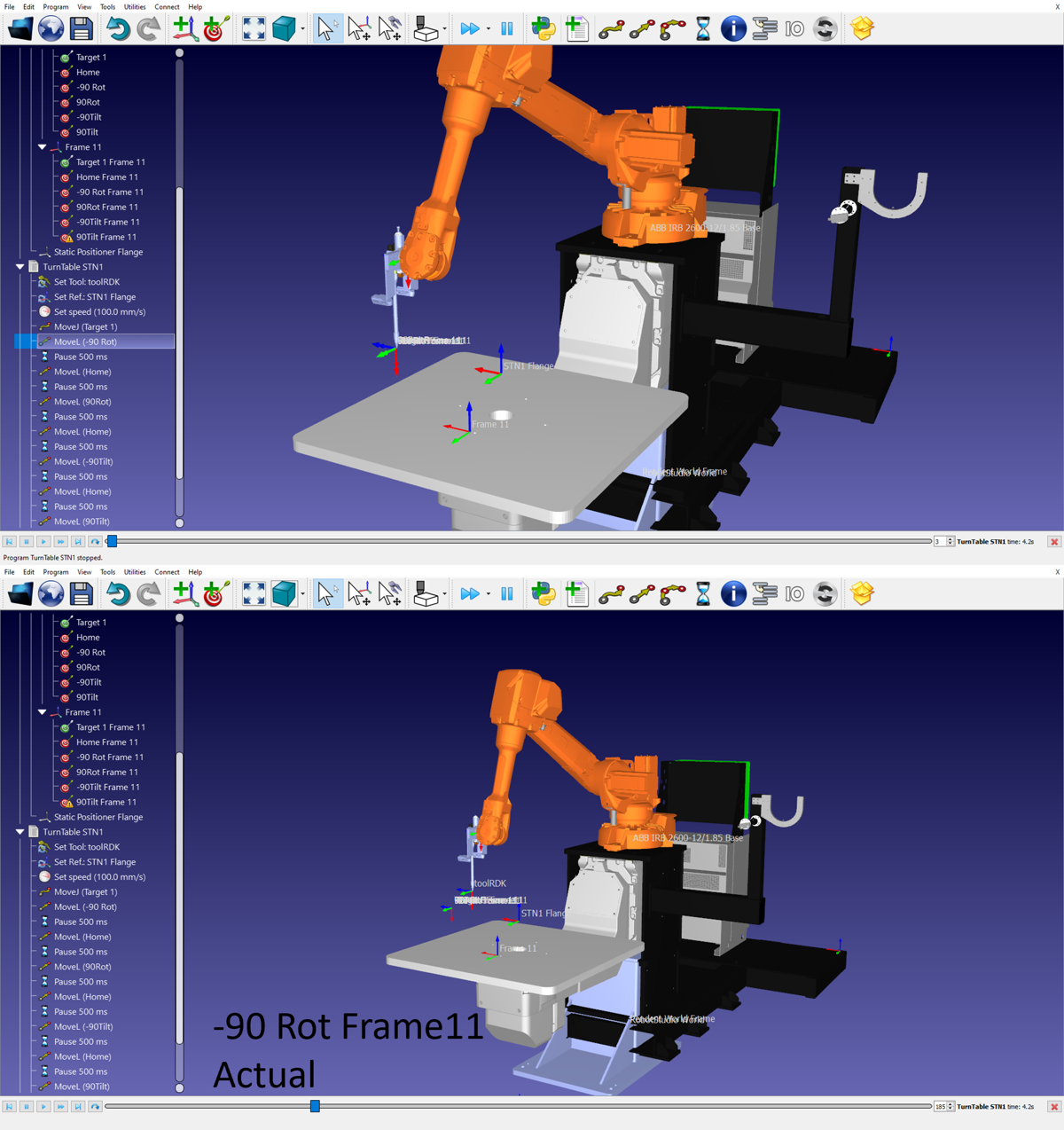Open fast simulation dropdown arrow, lower toolbar
Screen dimensions: 1064x1130
click(x=488, y=594)
